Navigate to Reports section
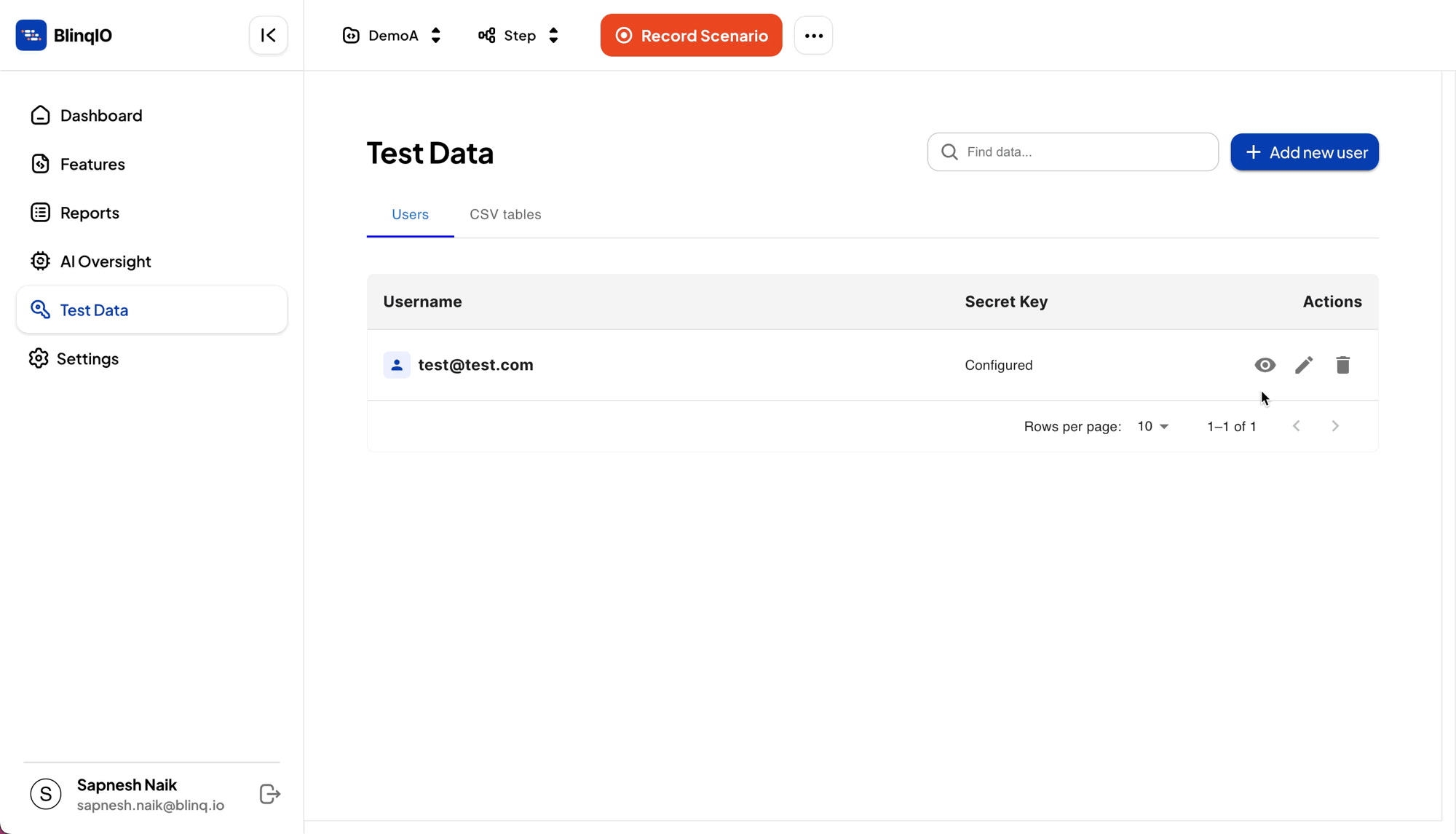This screenshot has width=1456, height=834. (89, 212)
